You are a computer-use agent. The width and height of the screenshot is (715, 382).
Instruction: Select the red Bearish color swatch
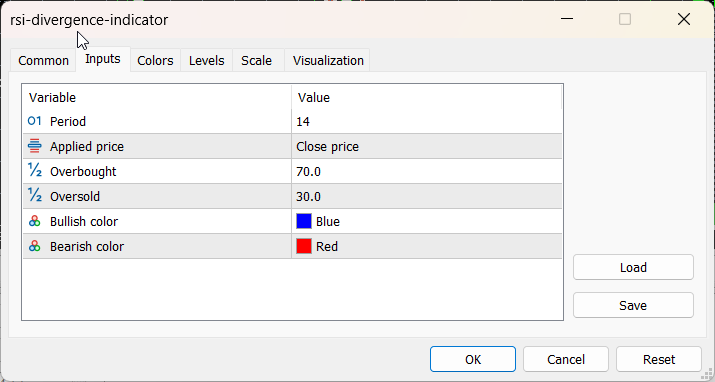tap(304, 247)
